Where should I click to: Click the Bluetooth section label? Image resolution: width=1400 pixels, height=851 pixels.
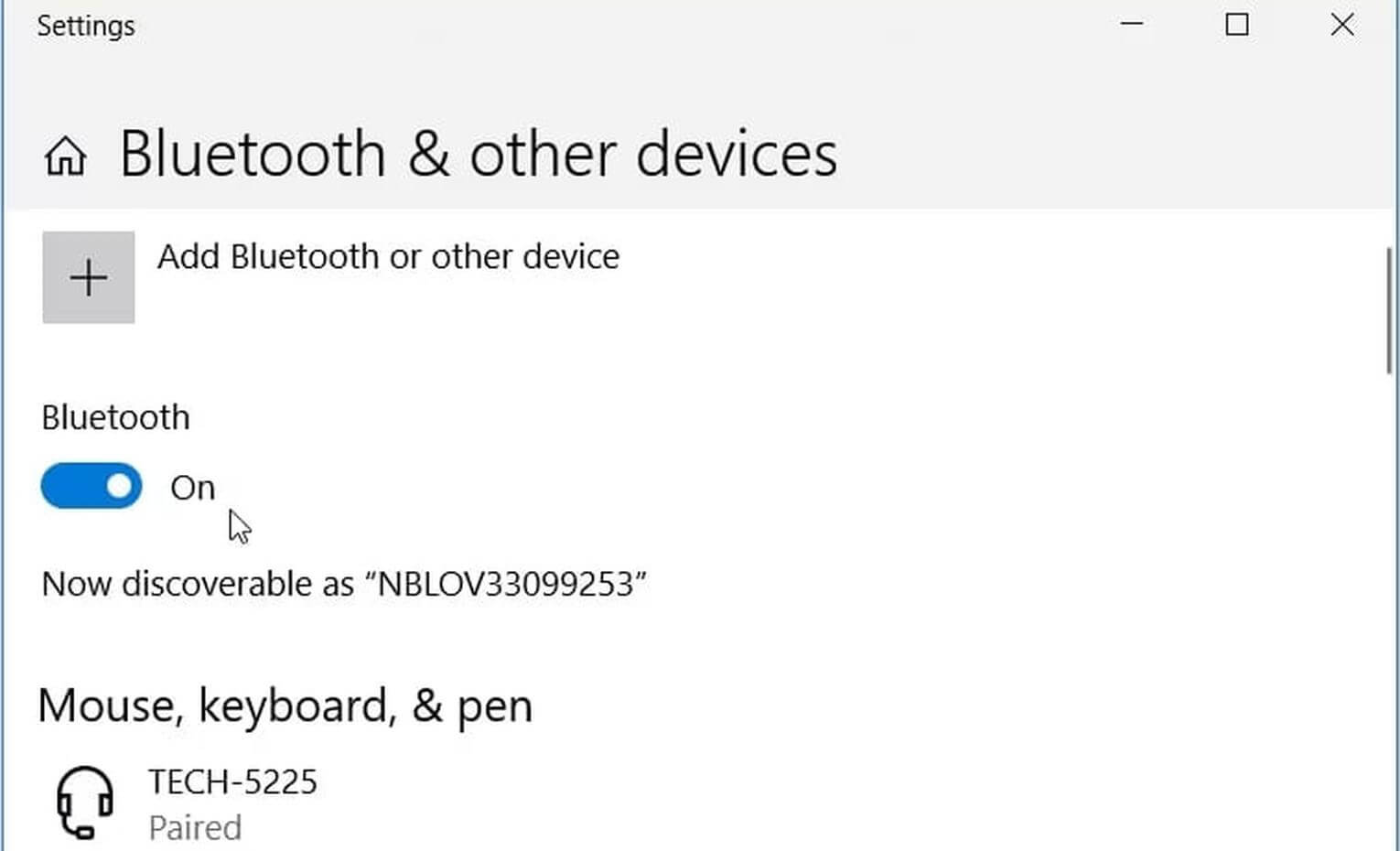pos(115,416)
